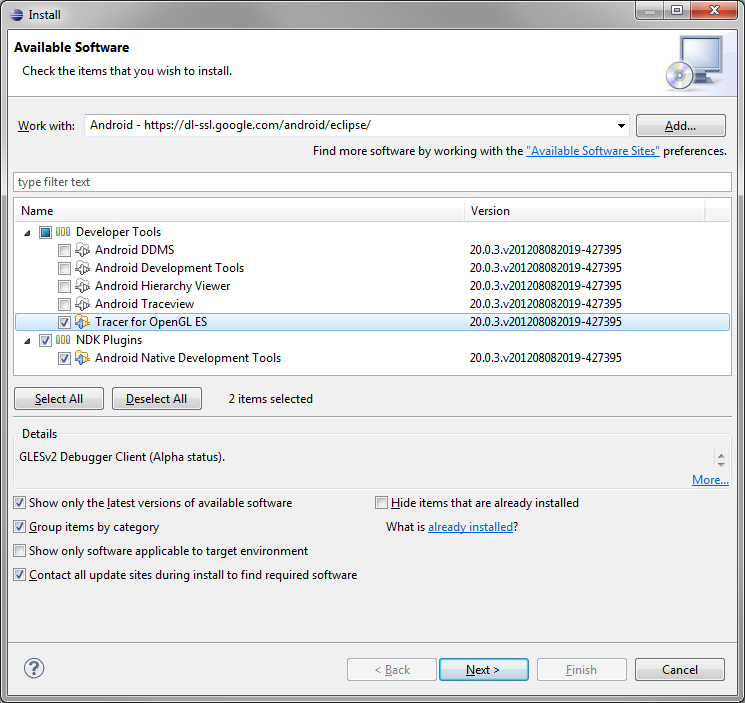Select the Developer Tools category label

(x=118, y=232)
